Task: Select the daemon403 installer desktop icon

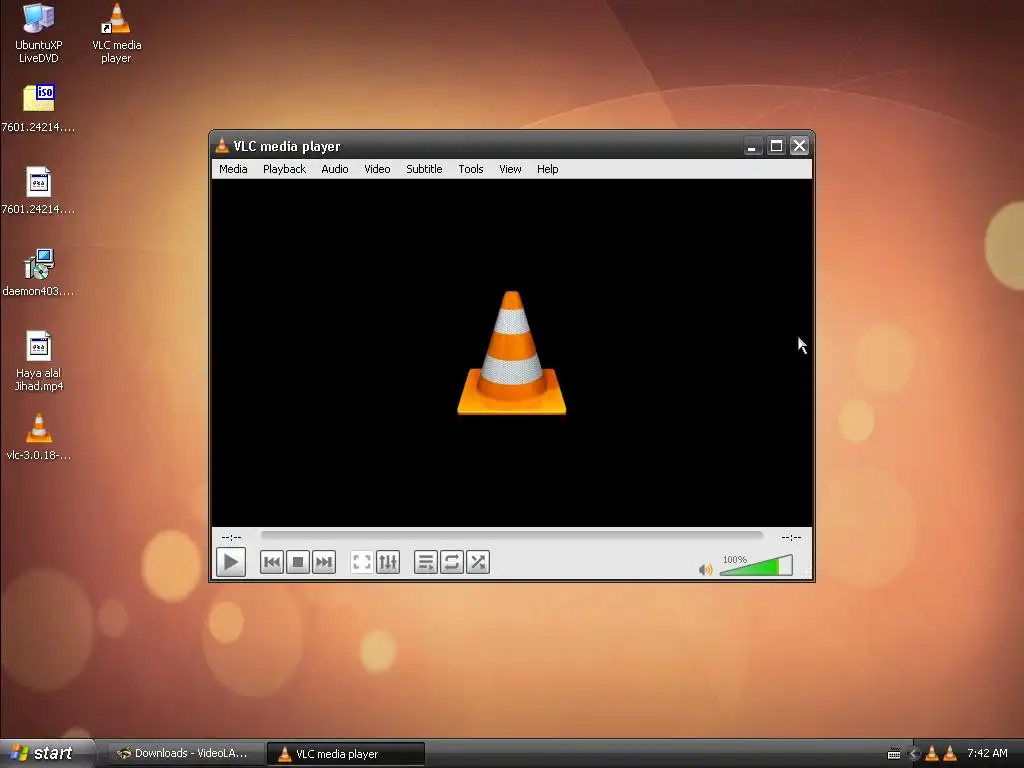Action: pos(39,272)
